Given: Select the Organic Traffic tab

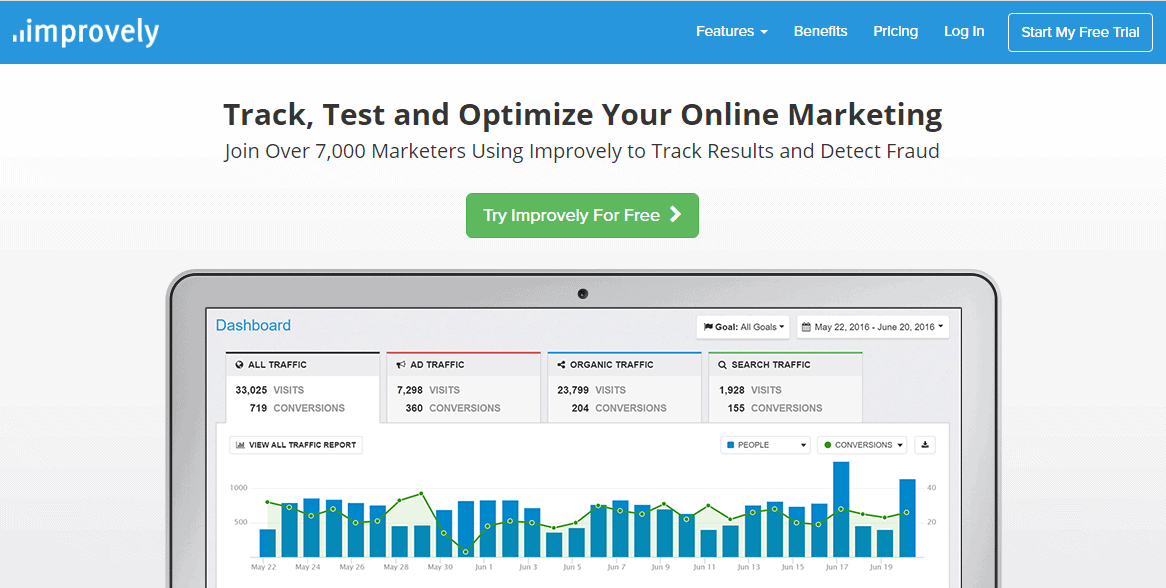Looking at the screenshot, I should [x=625, y=387].
